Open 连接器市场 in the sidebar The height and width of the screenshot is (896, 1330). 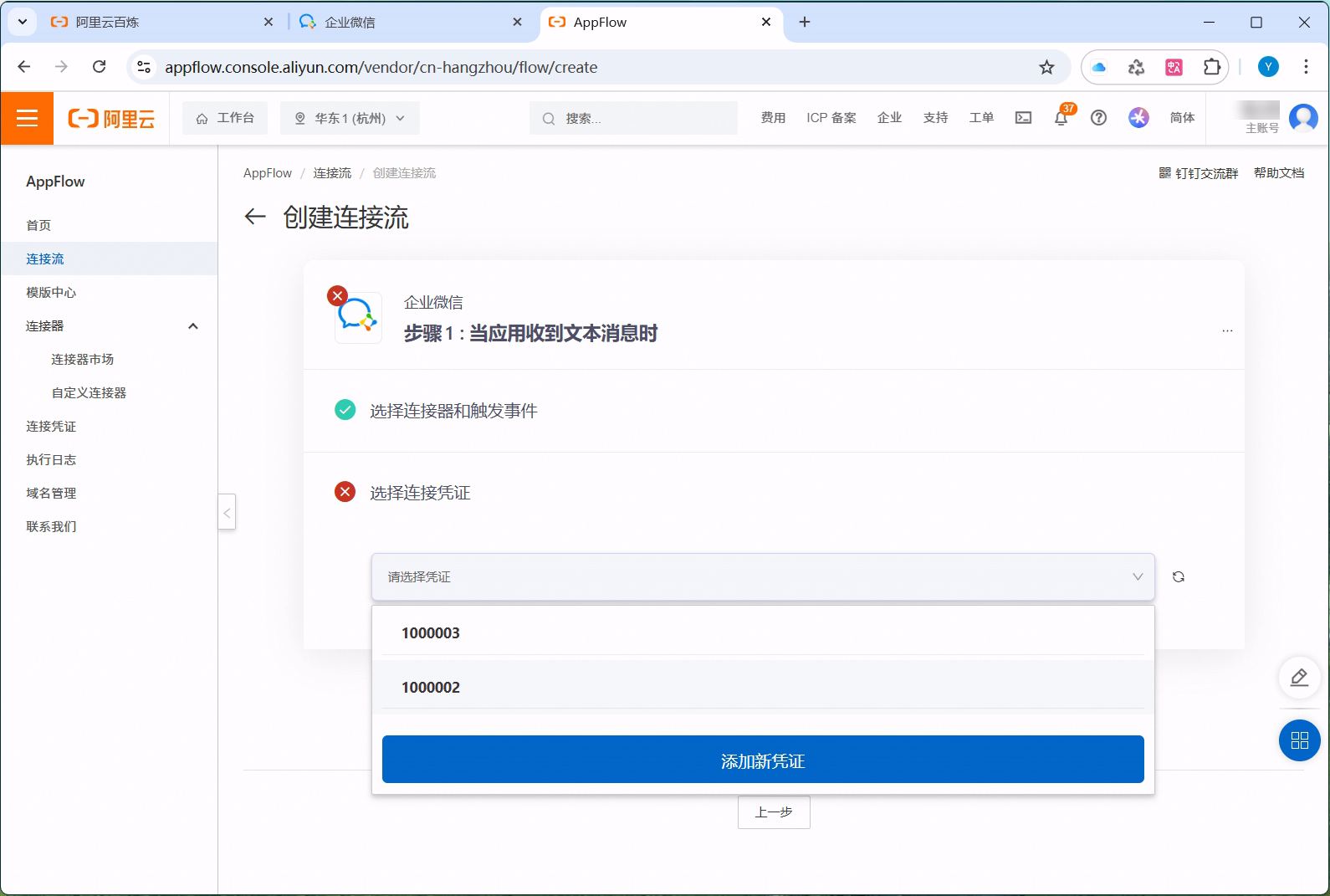[x=82, y=359]
